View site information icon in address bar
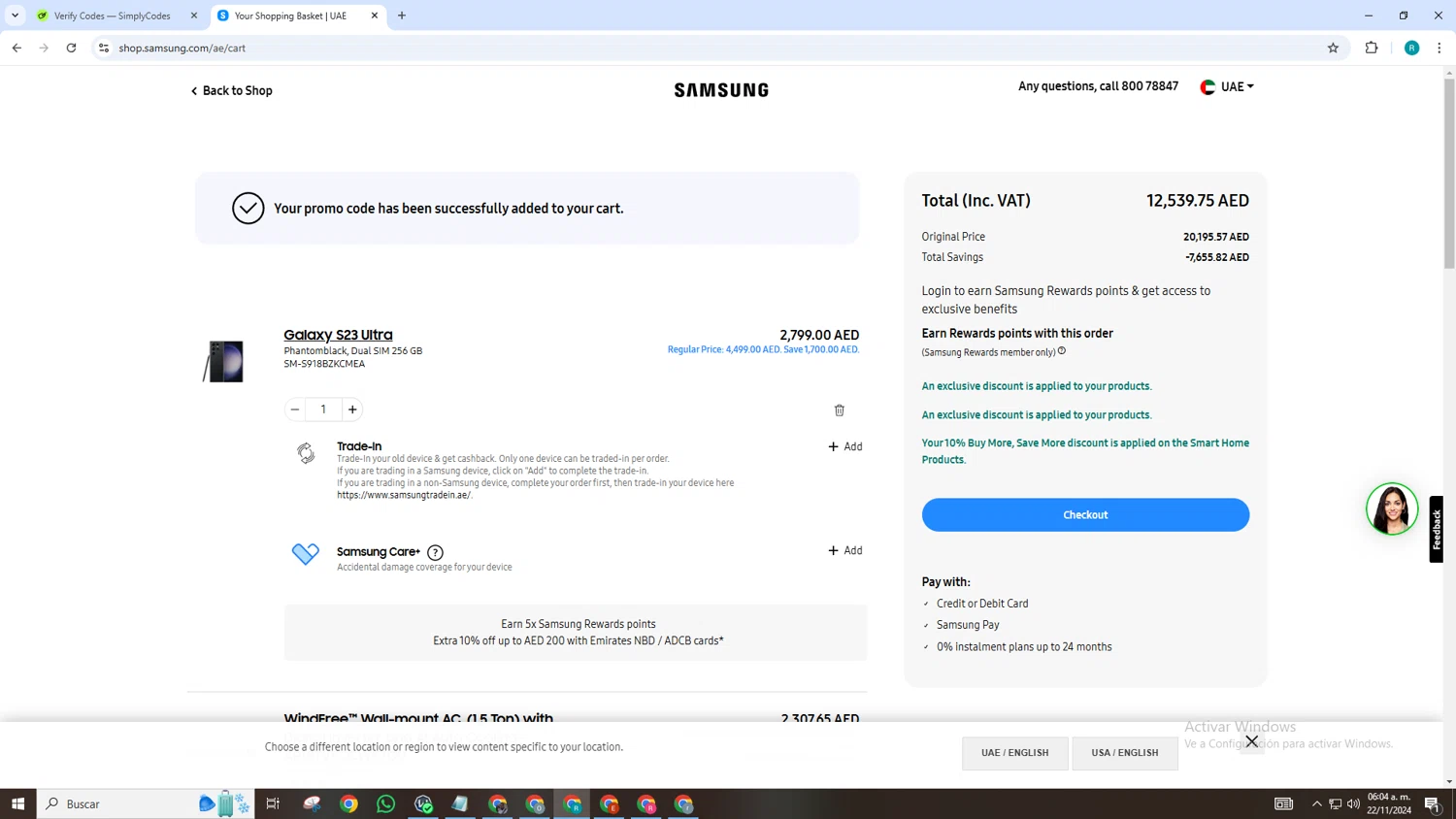1456x819 pixels. [104, 48]
